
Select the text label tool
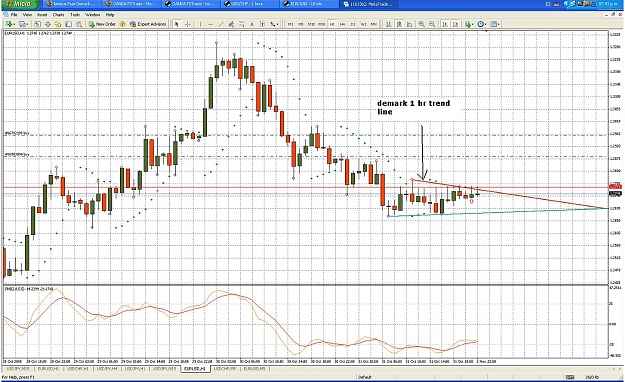(262, 24)
